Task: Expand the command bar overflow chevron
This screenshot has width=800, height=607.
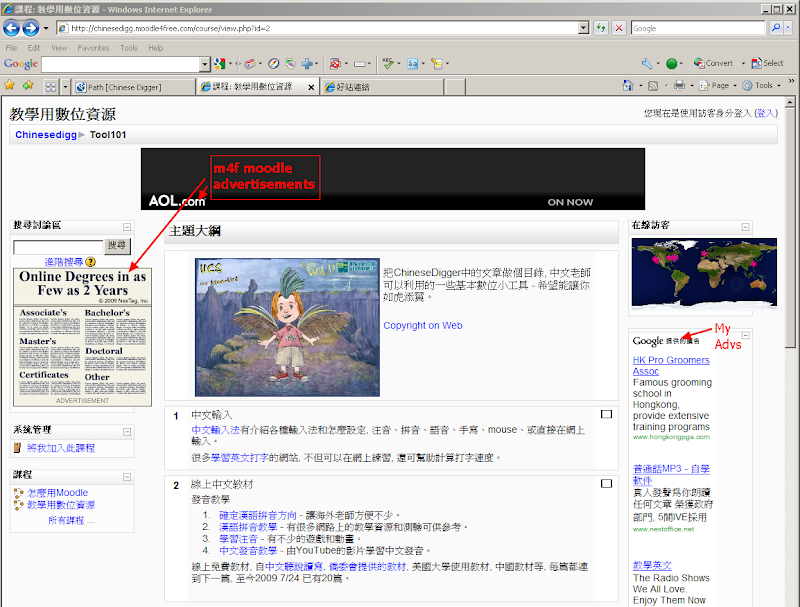Action: click(791, 81)
